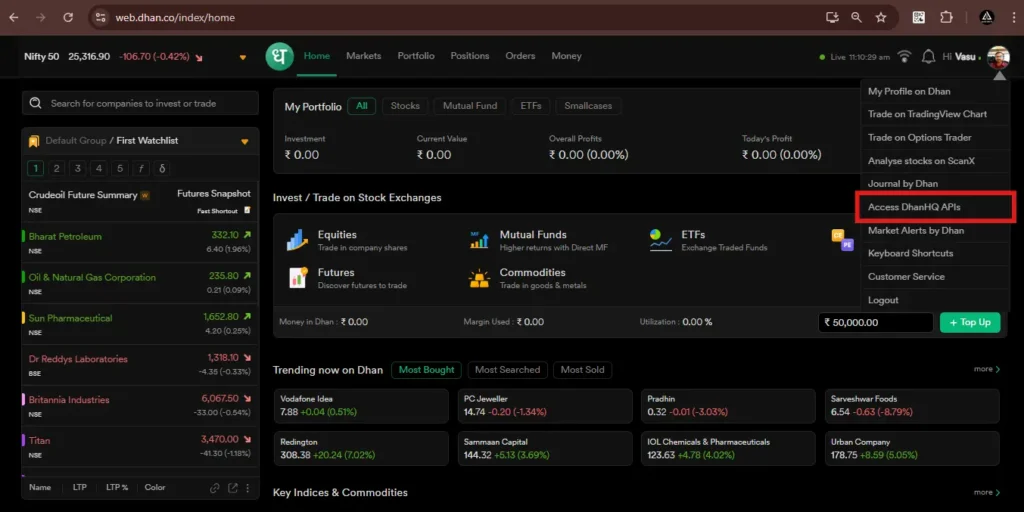Expand more in Trending now on Dhan

click(x=986, y=369)
